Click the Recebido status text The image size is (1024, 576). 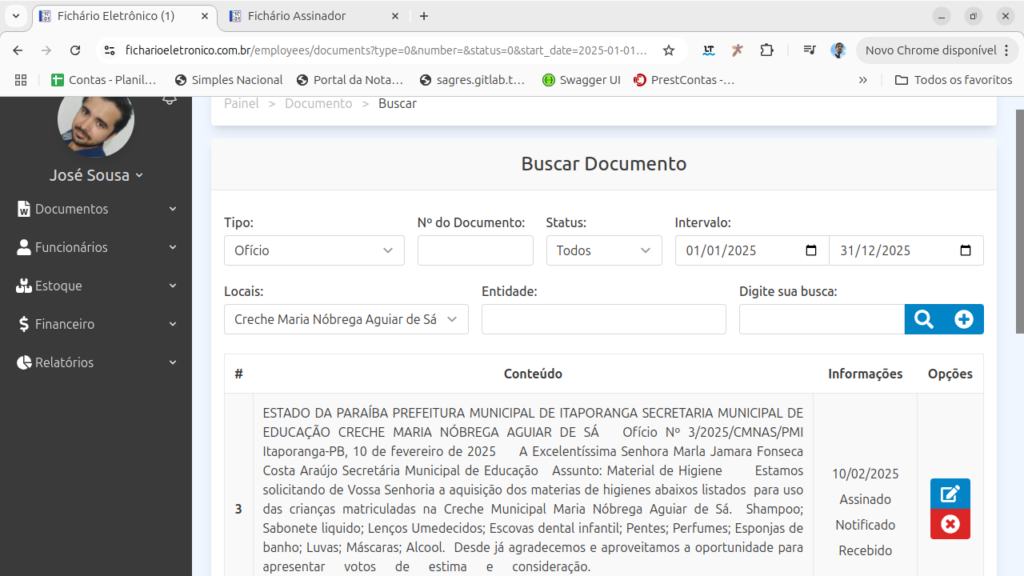point(865,551)
